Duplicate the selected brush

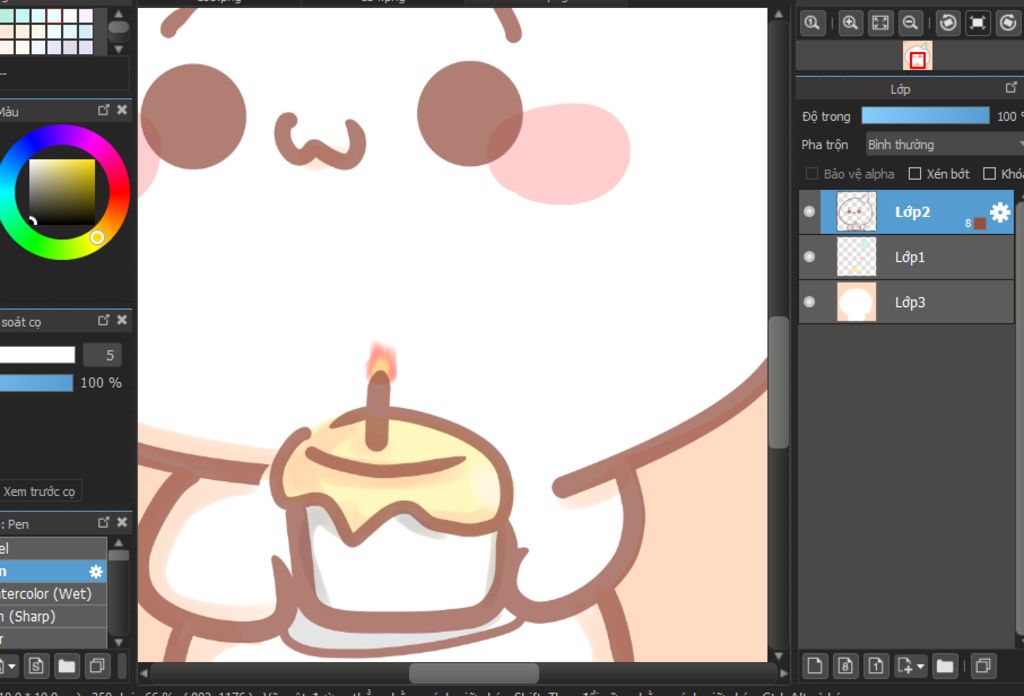point(97,666)
